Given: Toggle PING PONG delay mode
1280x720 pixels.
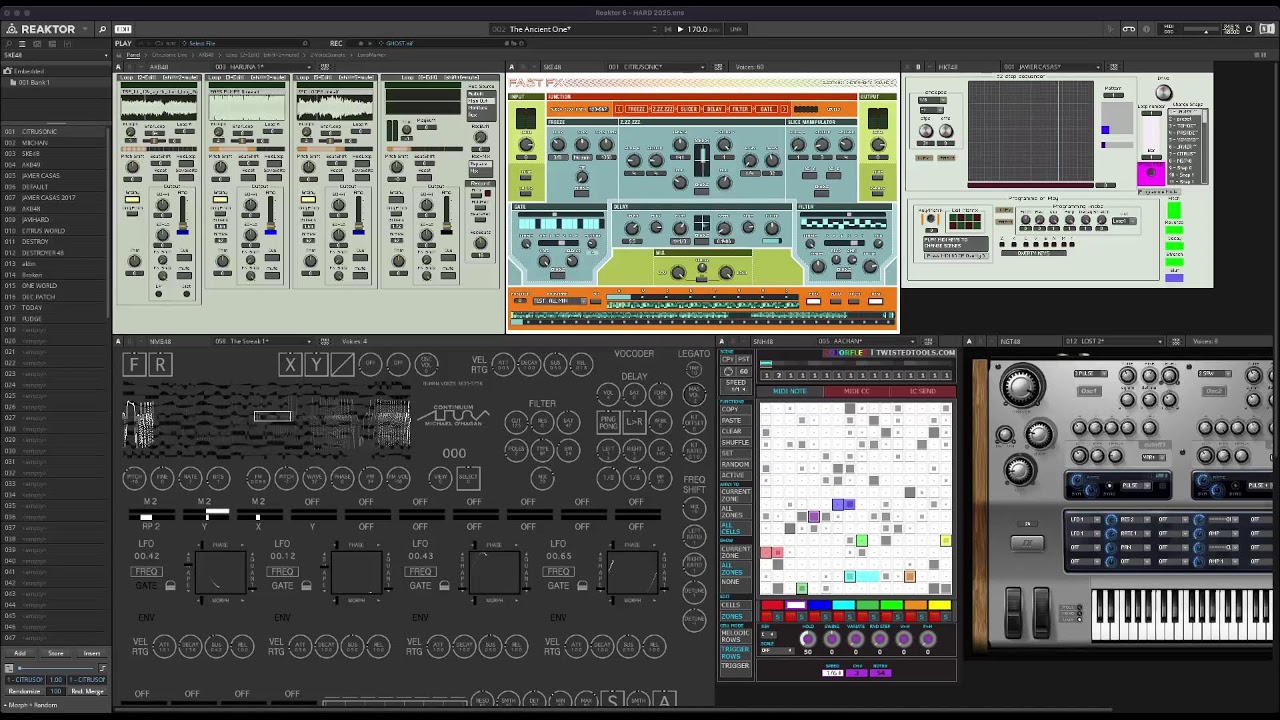Looking at the screenshot, I should click(x=608, y=423).
